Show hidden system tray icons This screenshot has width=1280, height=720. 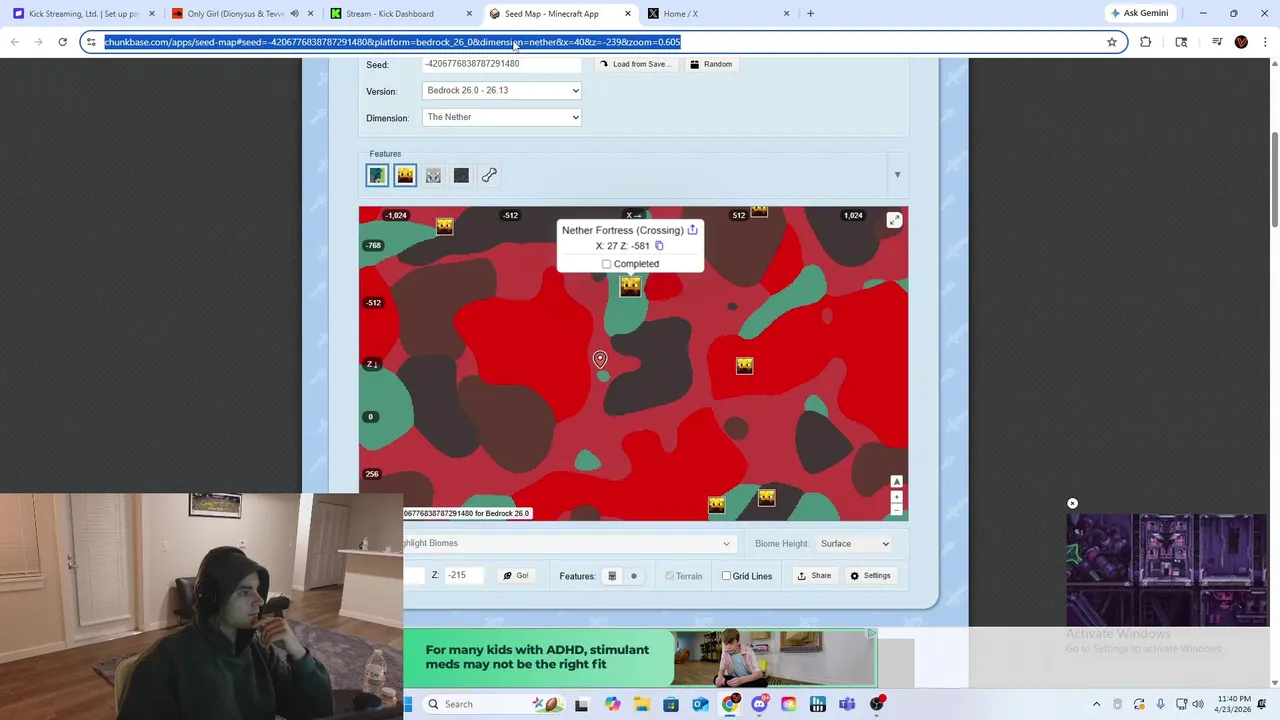(x=1096, y=704)
